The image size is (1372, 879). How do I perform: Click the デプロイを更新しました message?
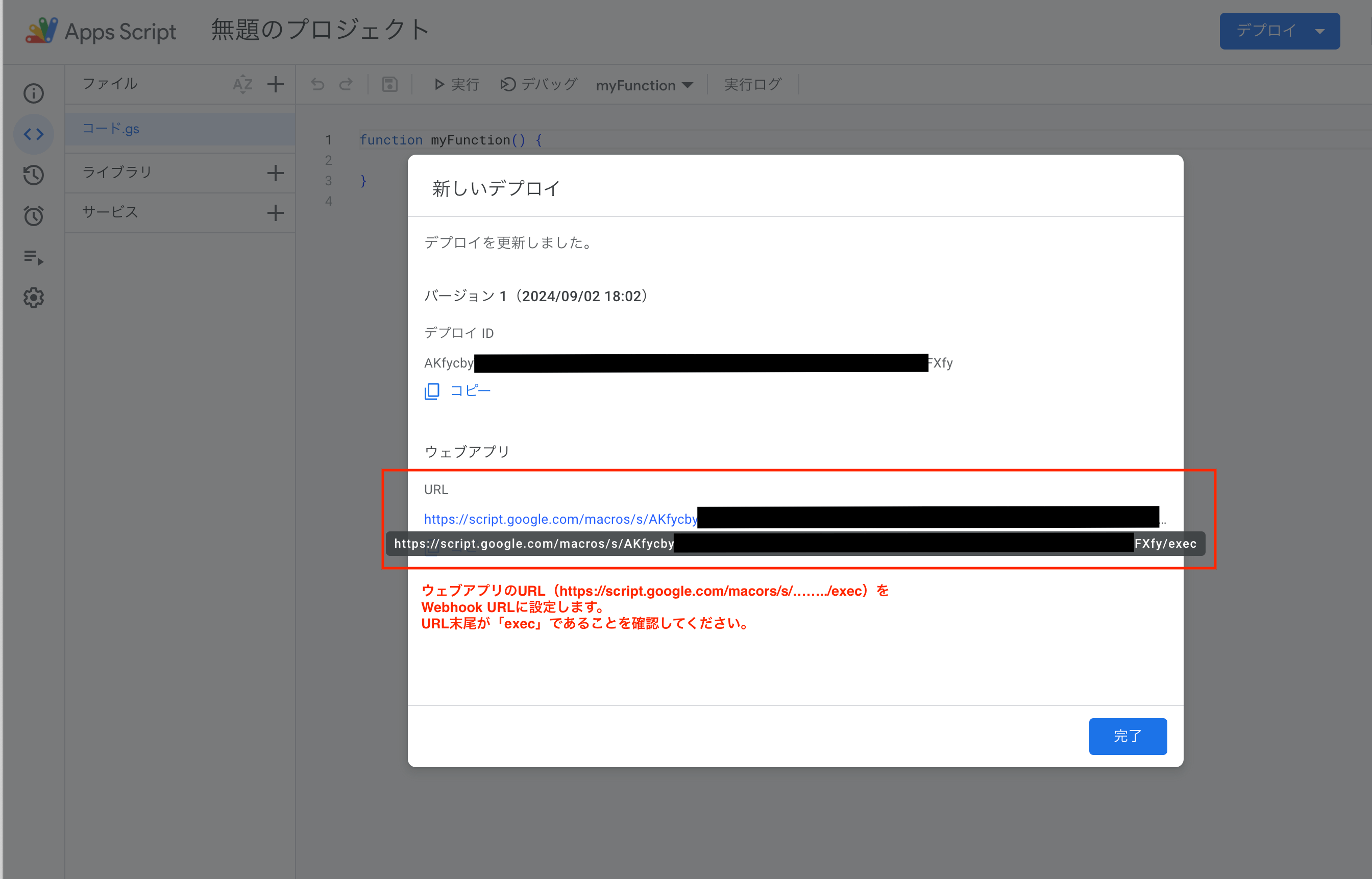pos(509,242)
